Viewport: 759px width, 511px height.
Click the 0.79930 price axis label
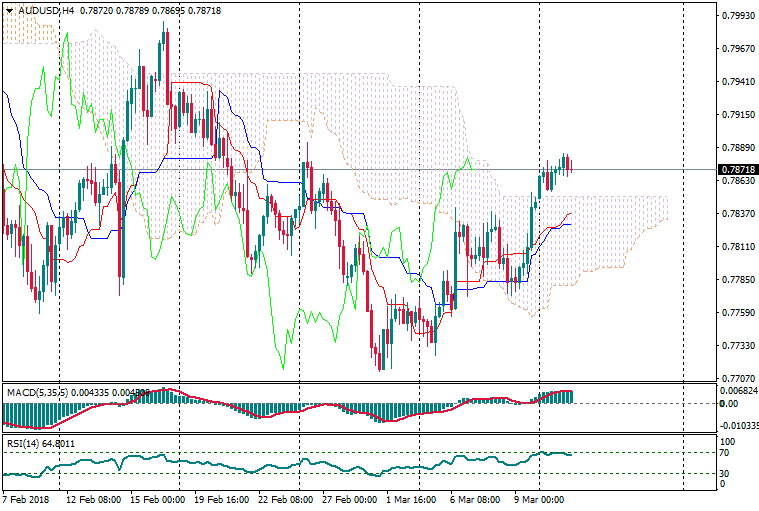(x=738, y=16)
